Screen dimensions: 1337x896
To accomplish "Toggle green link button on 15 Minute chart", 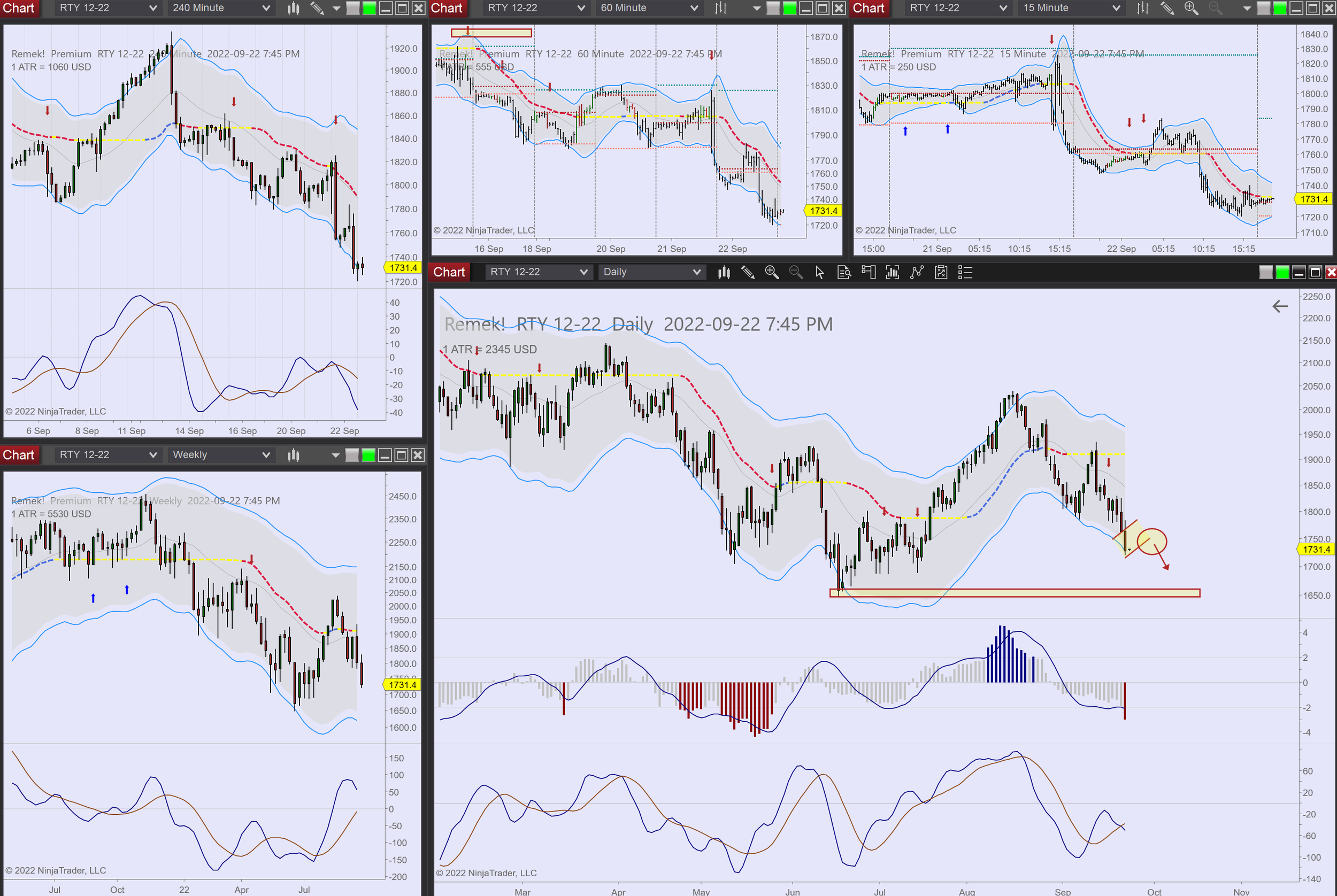I will tap(1280, 8).
